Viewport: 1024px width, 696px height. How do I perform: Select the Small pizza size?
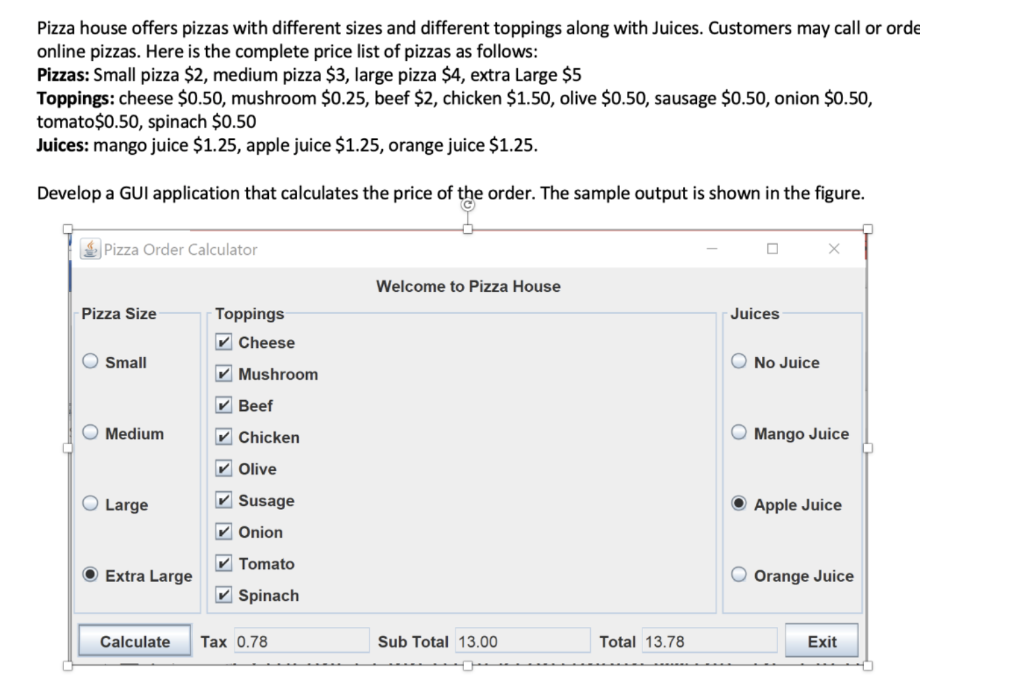[90, 362]
